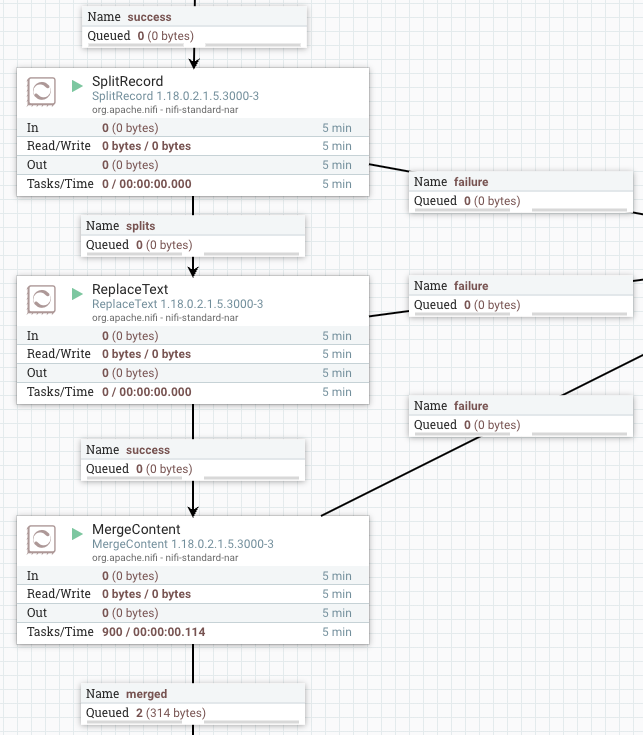643x735 pixels.
Task: Click the green run status of ReplaceText
Action: (x=77, y=294)
